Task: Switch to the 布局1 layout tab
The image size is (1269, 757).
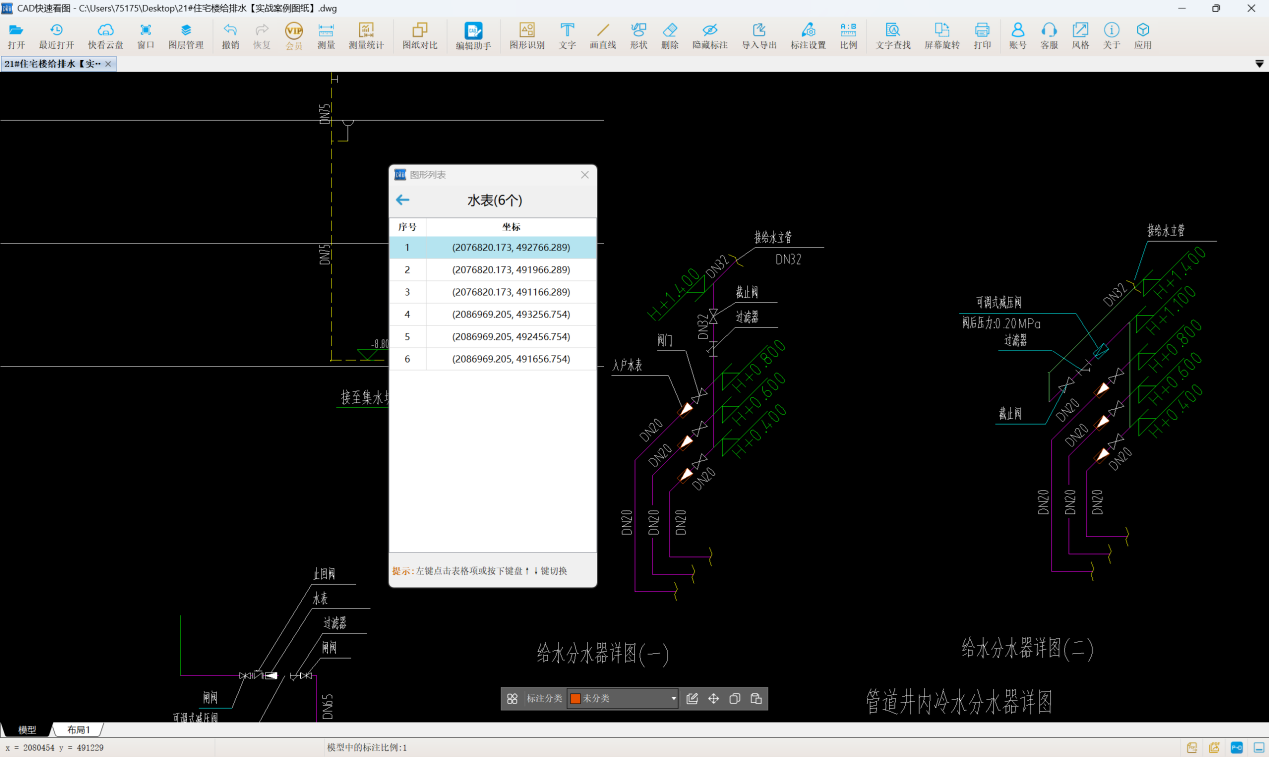Action: pyautogui.click(x=78, y=730)
